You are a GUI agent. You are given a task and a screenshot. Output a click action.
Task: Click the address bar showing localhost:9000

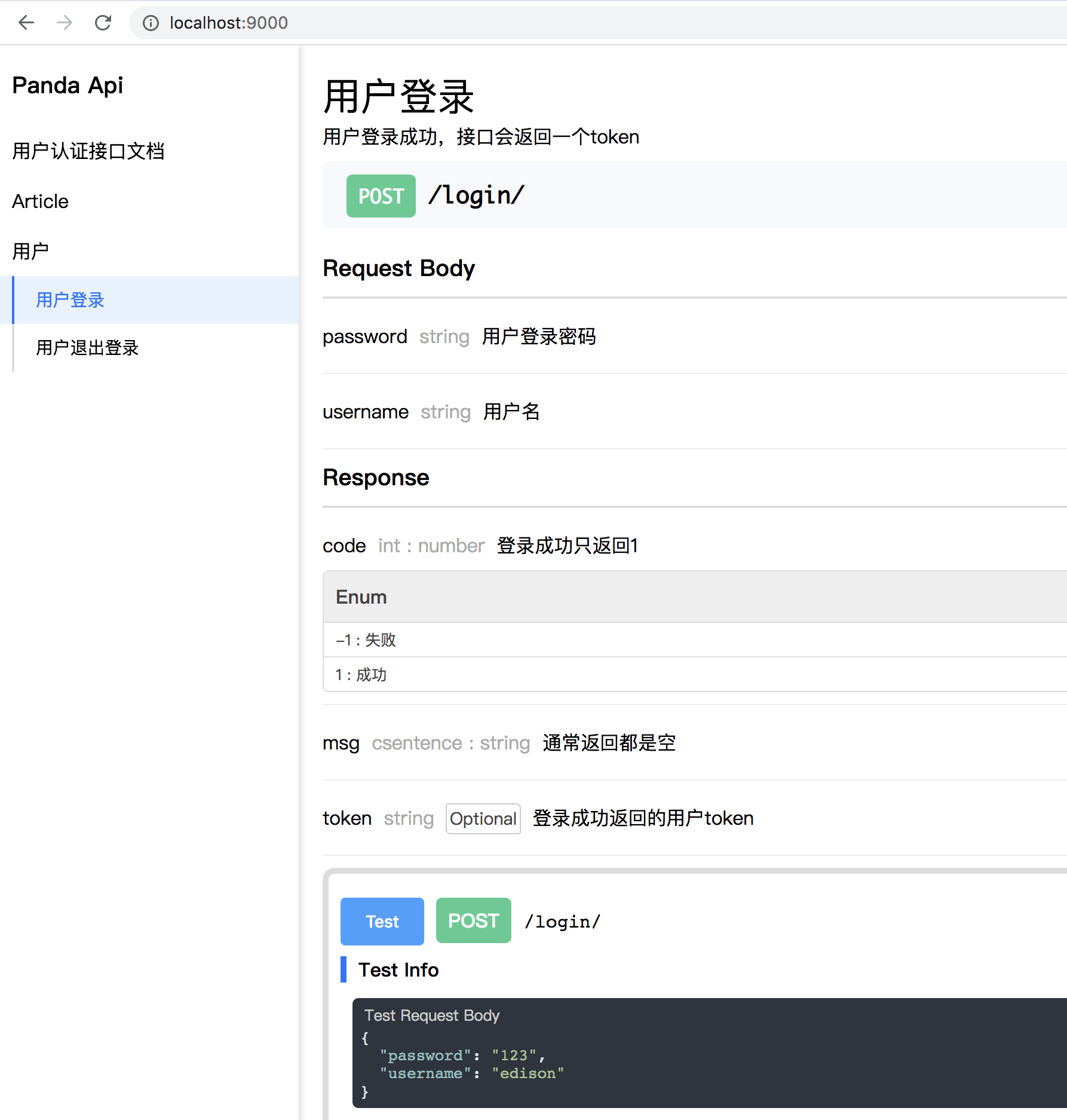coord(229,23)
